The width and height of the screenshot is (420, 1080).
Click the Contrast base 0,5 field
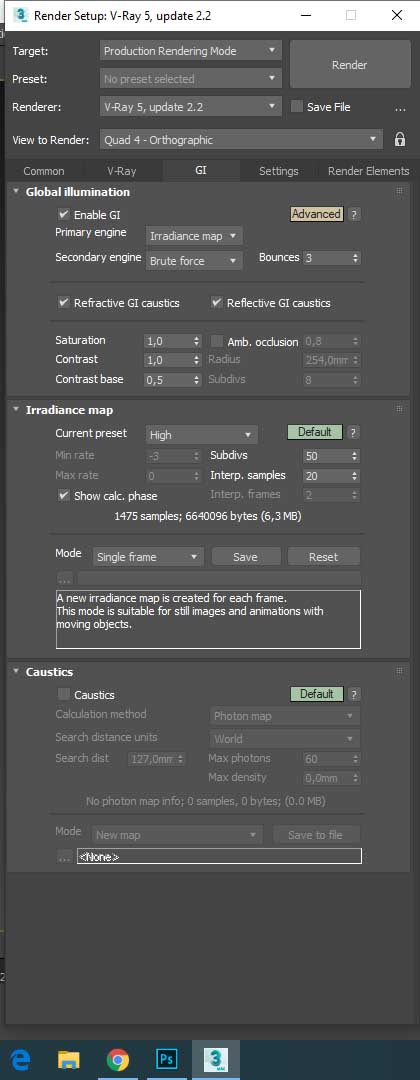click(169, 380)
